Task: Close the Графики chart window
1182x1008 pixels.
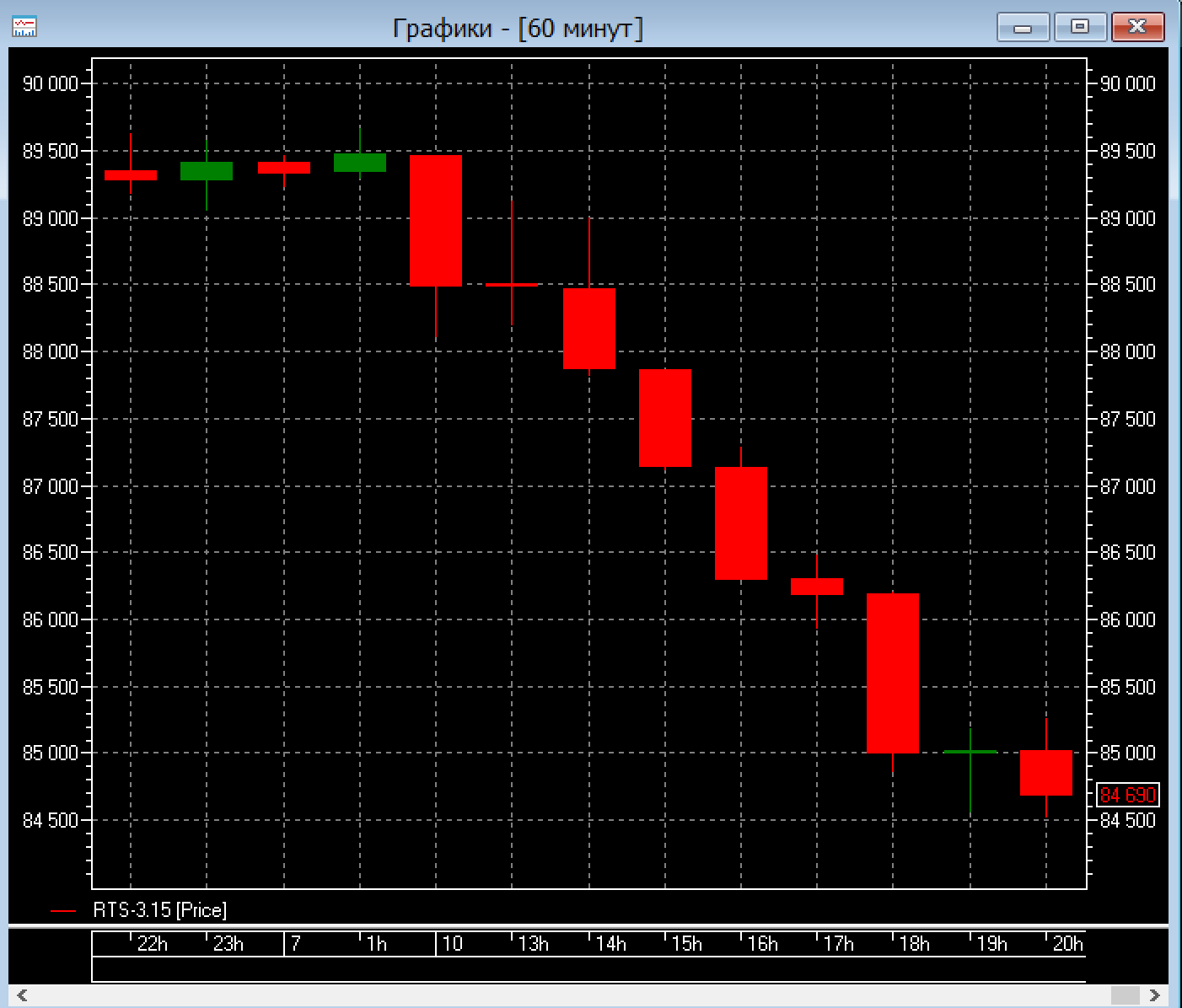Action: click(1136, 27)
